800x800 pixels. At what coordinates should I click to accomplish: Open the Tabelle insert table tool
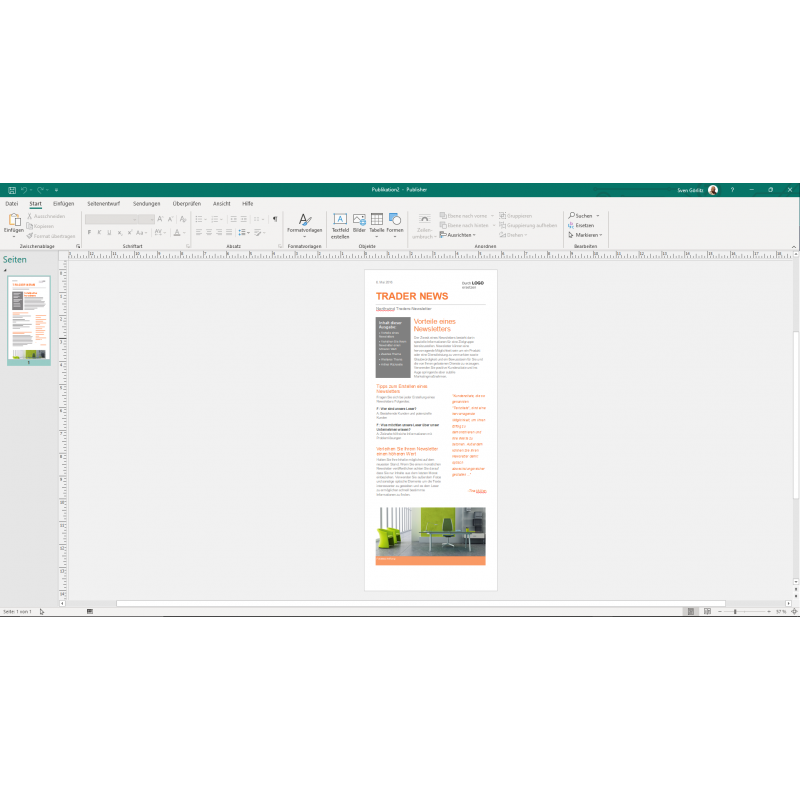[377, 224]
